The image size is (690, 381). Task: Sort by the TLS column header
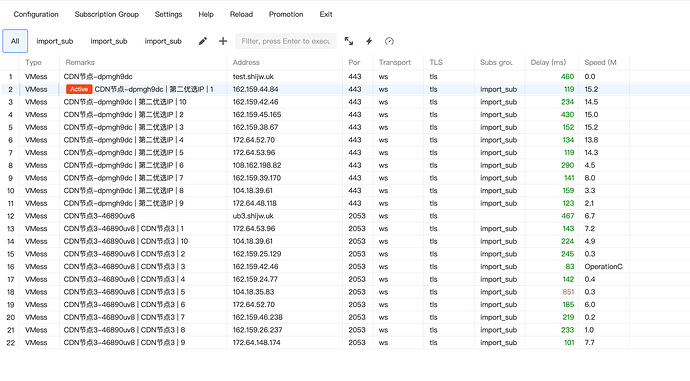point(449,62)
